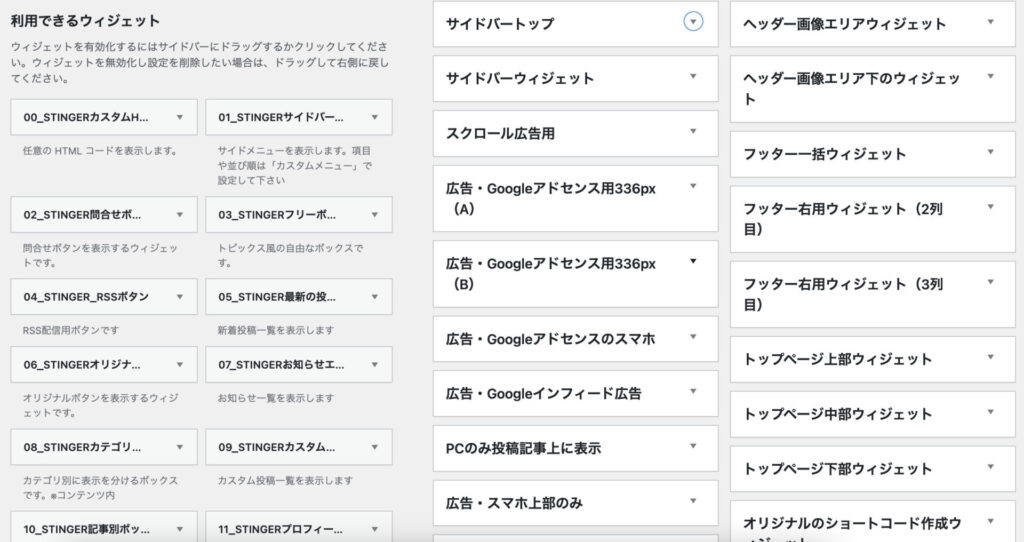Open the 01_STINGERサイドバー widget dropdown
1024x542 pixels.
(374, 117)
